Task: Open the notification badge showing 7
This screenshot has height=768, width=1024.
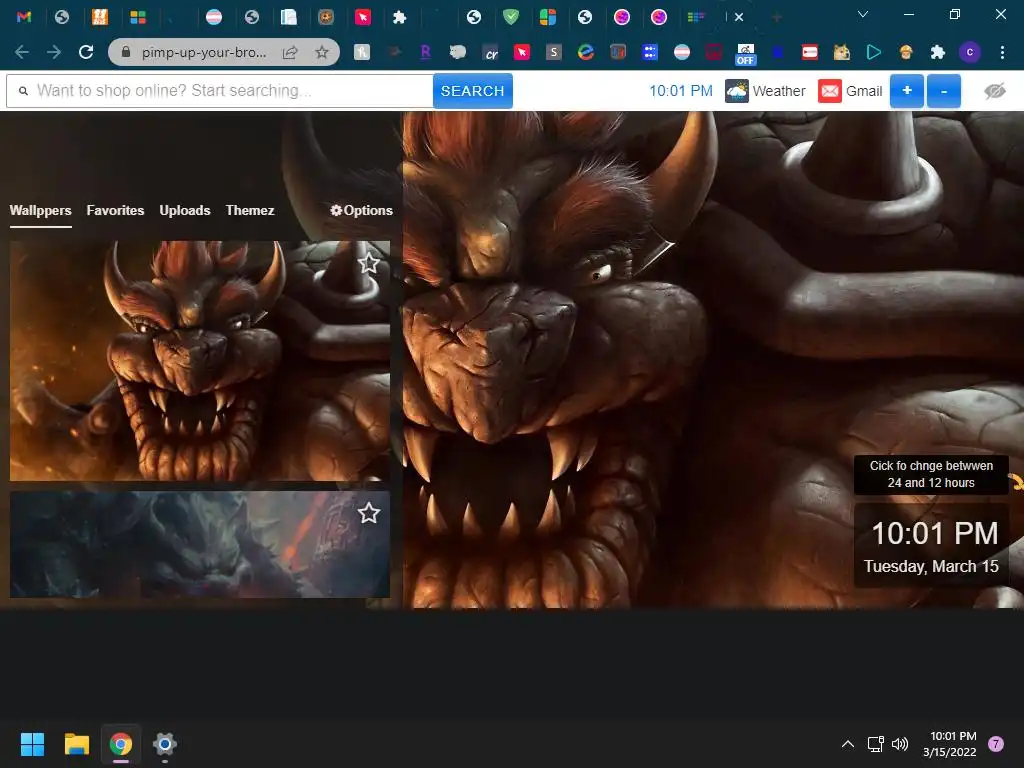Action: pyautogui.click(x=995, y=744)
